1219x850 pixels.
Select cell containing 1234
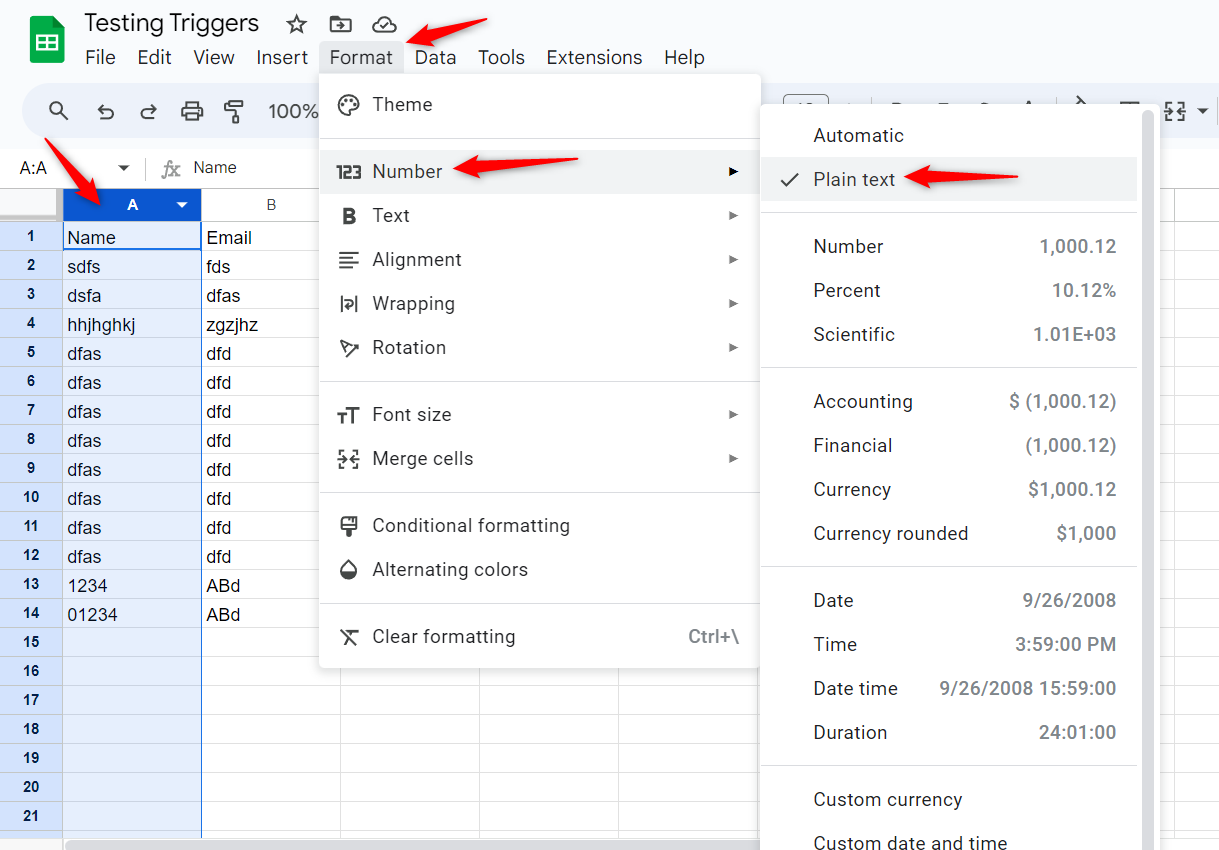[132, 585]
